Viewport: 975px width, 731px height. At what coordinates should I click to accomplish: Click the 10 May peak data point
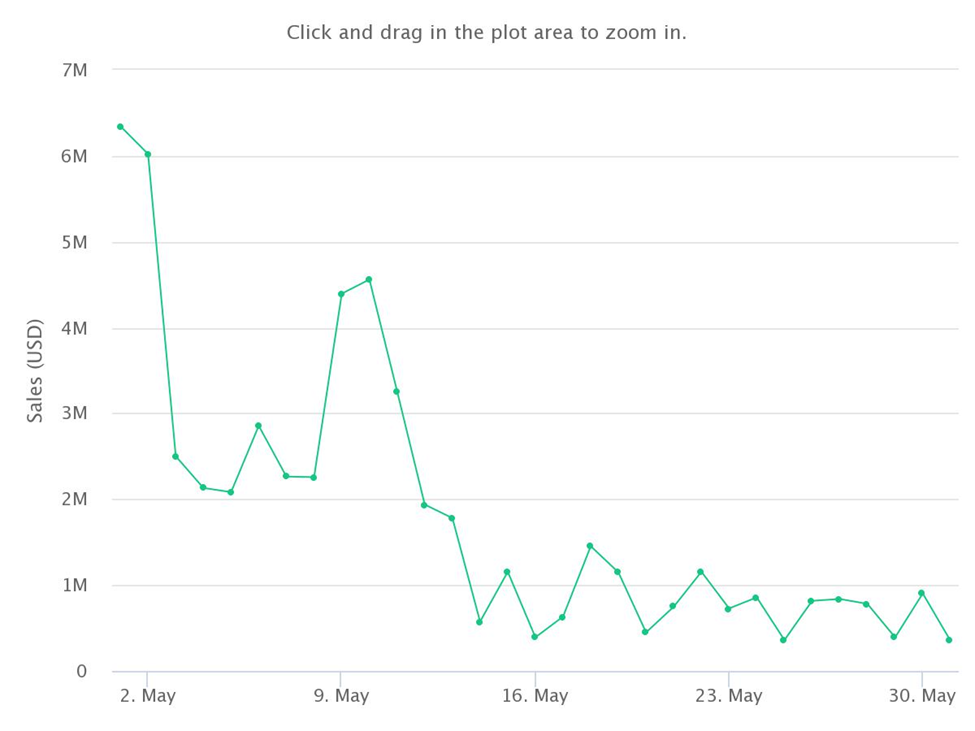point(369,279)
